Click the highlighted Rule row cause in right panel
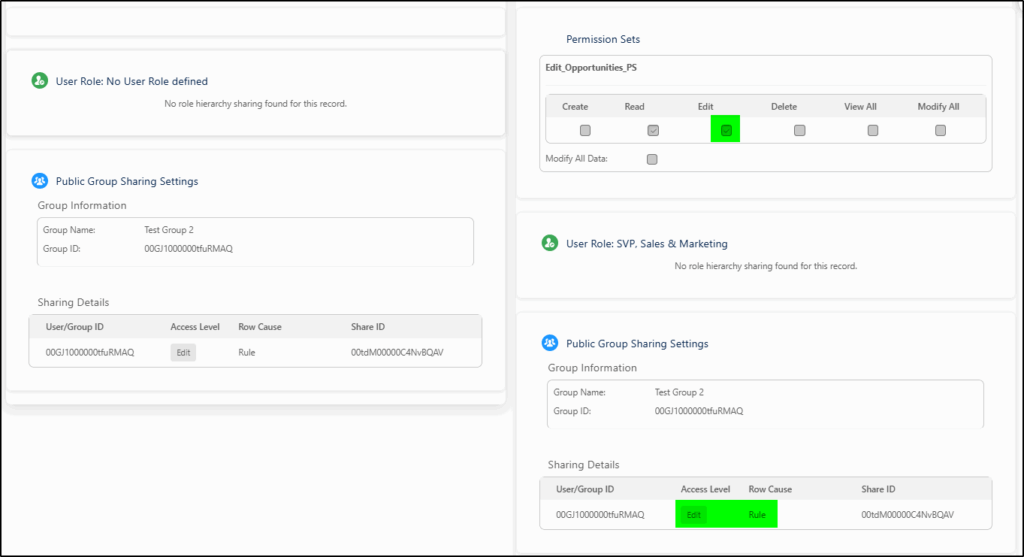The width and height of the screenshot is (1024, 557). (x=758, y=515)
